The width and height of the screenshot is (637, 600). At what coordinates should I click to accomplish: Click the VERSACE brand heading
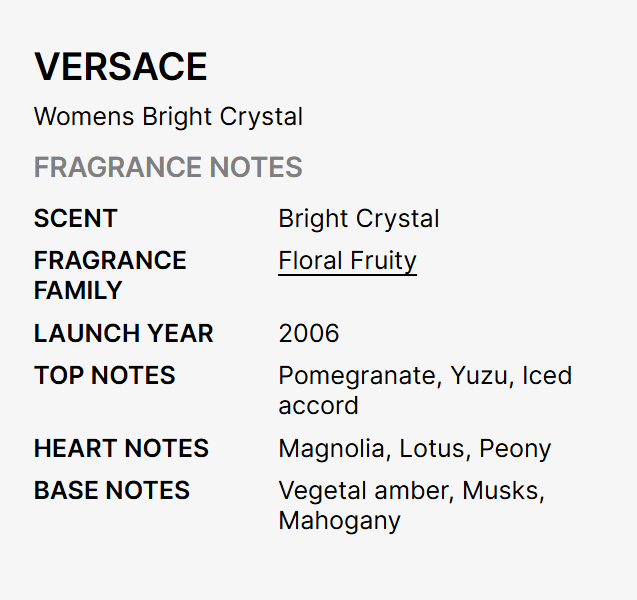(x=121, y=67)
